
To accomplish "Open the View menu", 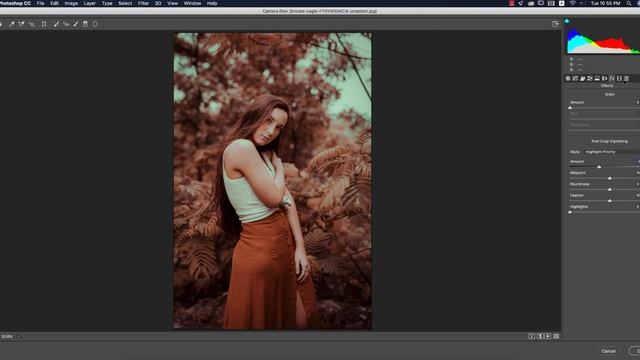I will [173, 3].
